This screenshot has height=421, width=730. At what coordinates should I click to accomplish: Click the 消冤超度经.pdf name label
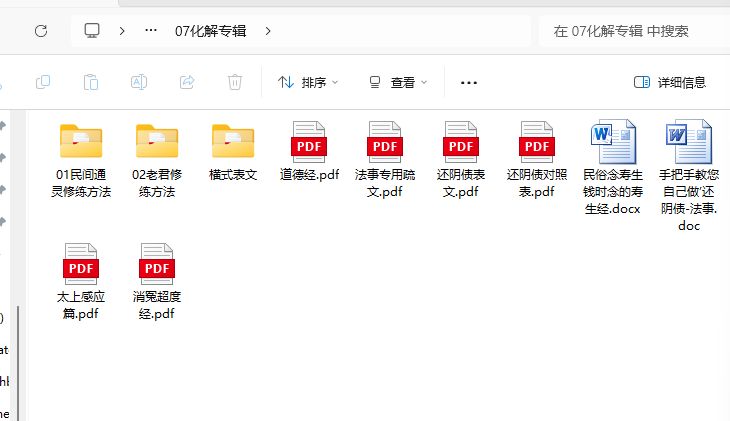[157, 305]
